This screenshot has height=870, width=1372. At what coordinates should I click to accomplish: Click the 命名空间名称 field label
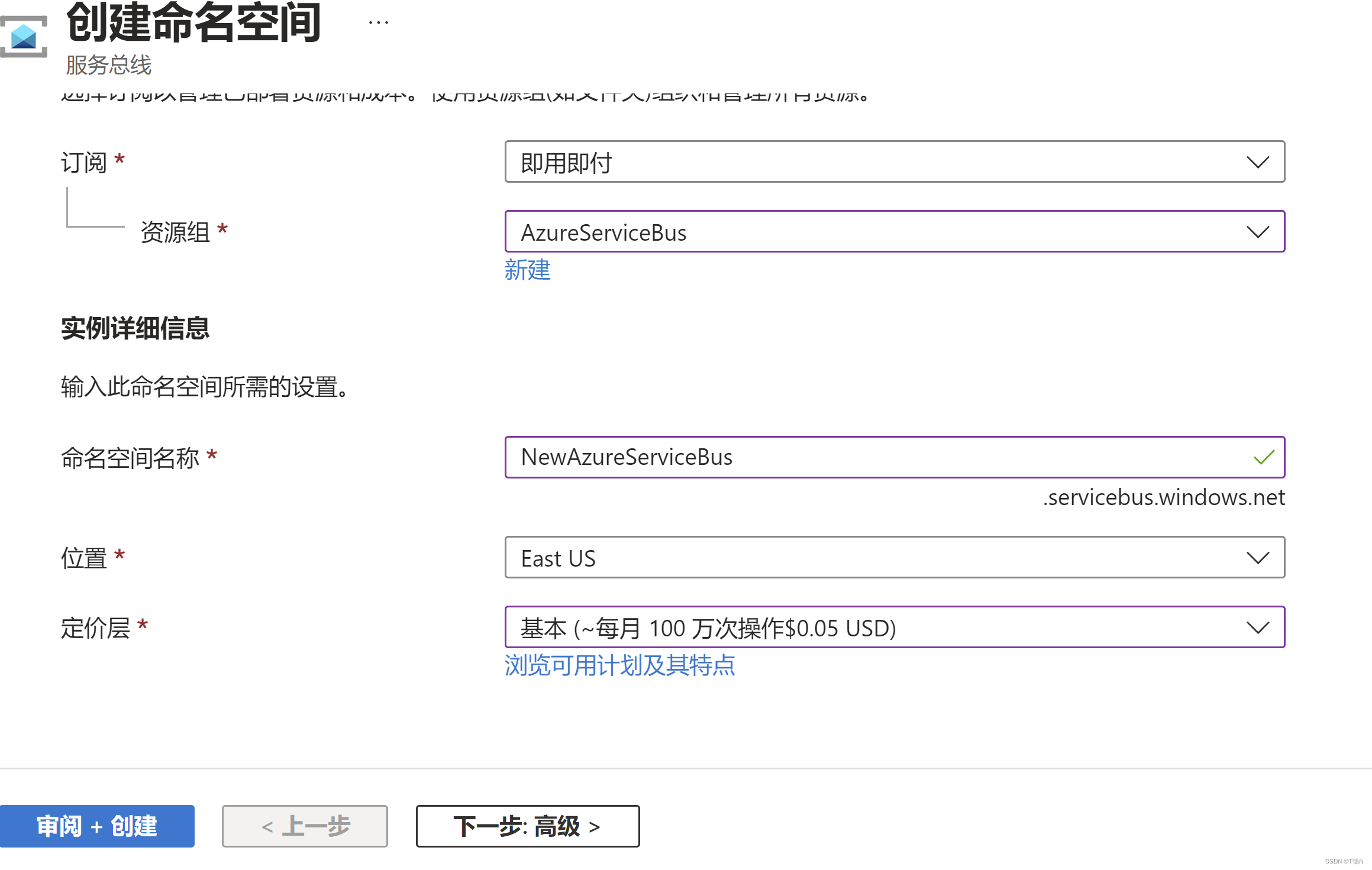pos(130,458)
